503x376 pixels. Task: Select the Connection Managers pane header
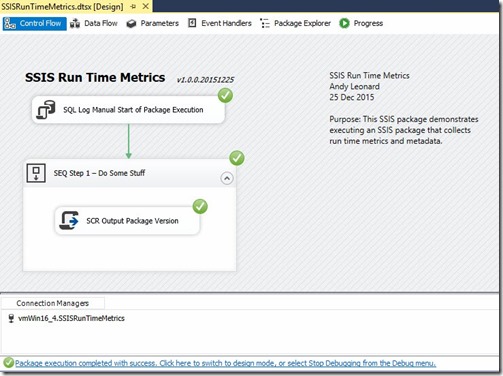[x=53, y=303]
